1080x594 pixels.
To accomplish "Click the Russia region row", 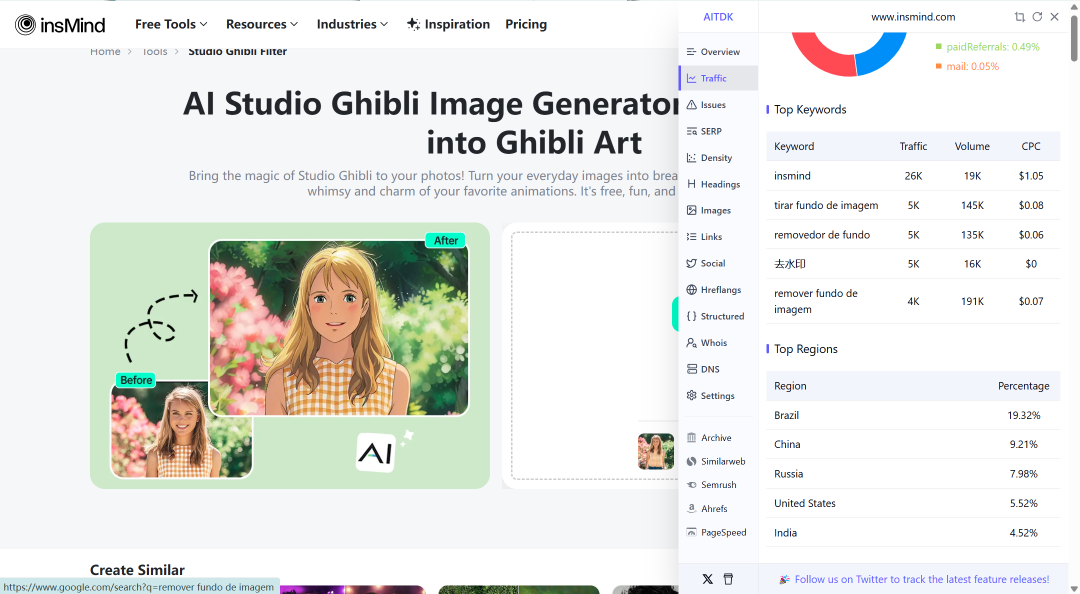I will (913, 474).
